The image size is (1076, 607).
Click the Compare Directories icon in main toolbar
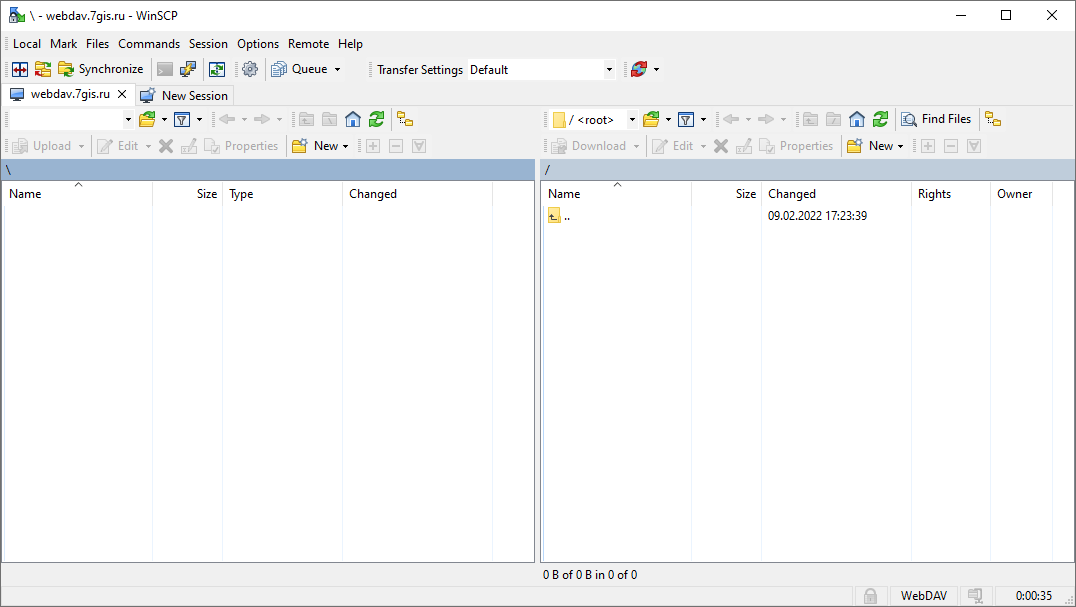pos(20,69)
